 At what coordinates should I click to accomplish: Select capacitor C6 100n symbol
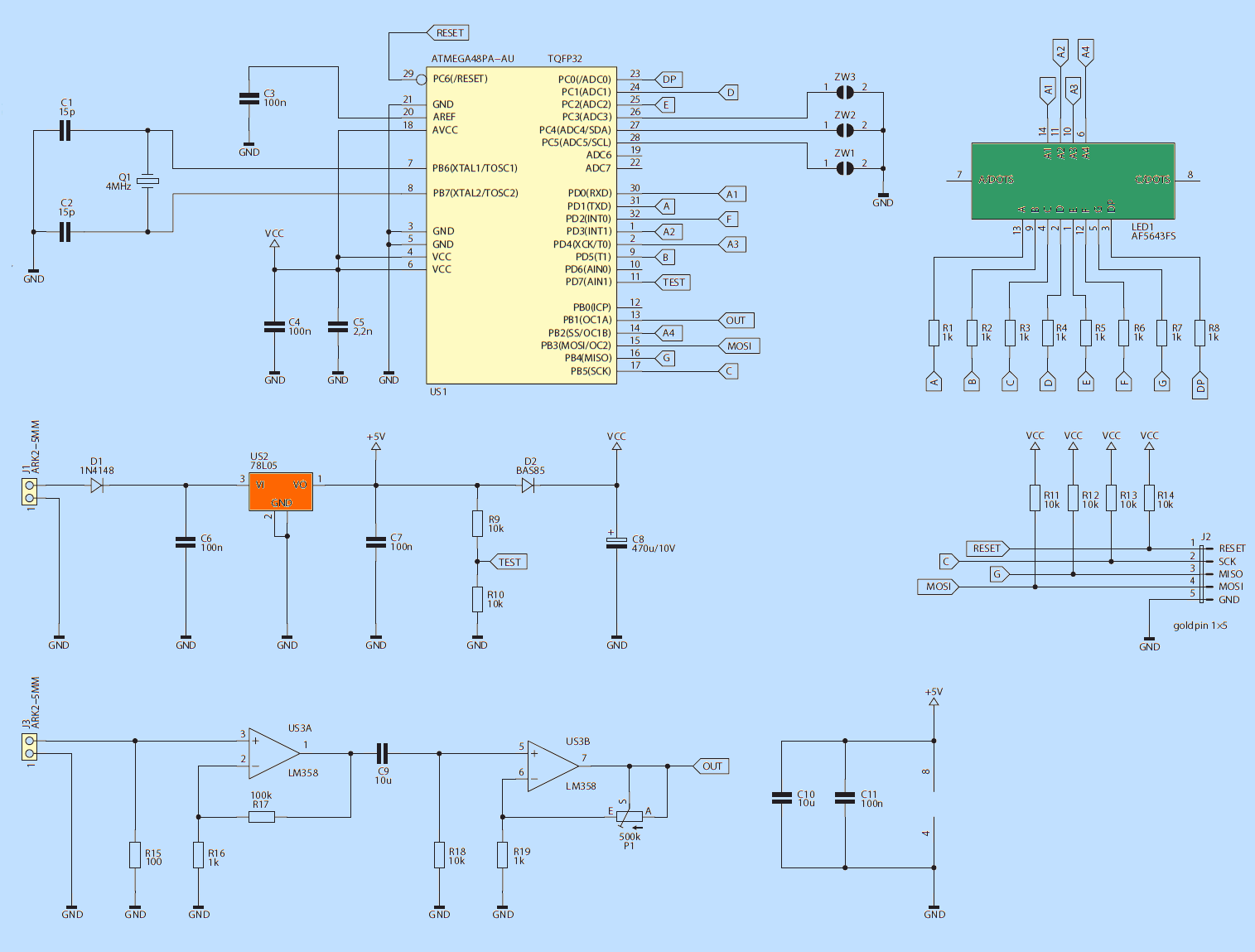tap(186, 542)
